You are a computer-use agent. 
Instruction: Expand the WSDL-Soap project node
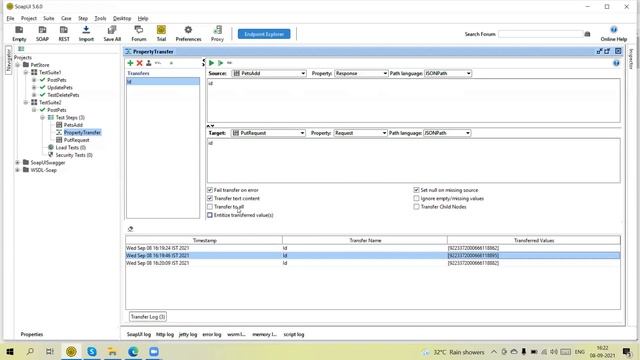(18, 170)
